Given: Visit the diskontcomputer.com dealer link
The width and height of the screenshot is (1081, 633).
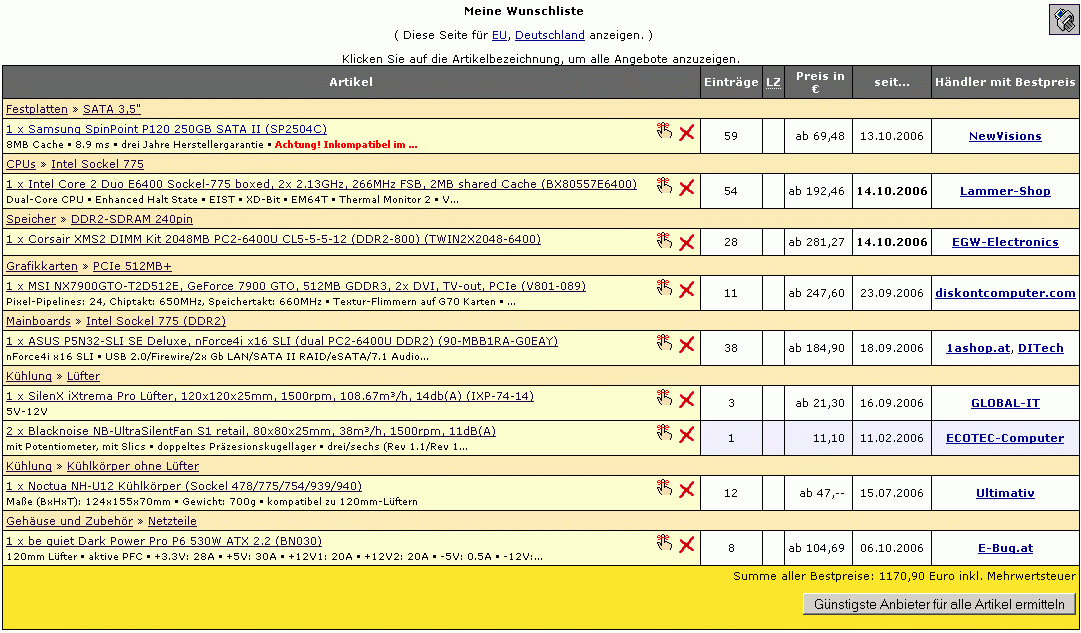Looking at the screenshot, I should click(x=1005, y=294).
